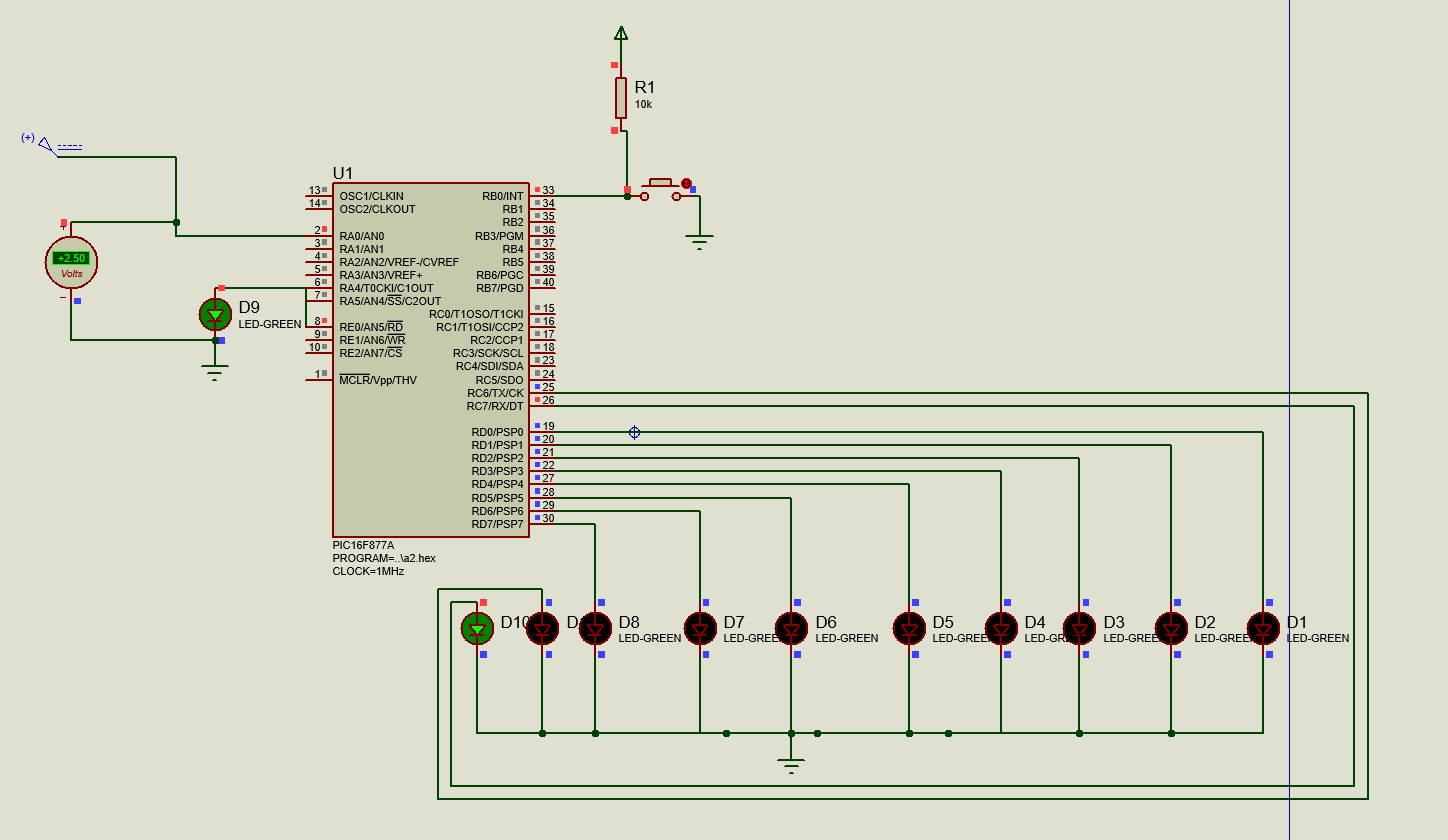Click the OSC2/CLKOUT pin label

coord(377,209)
